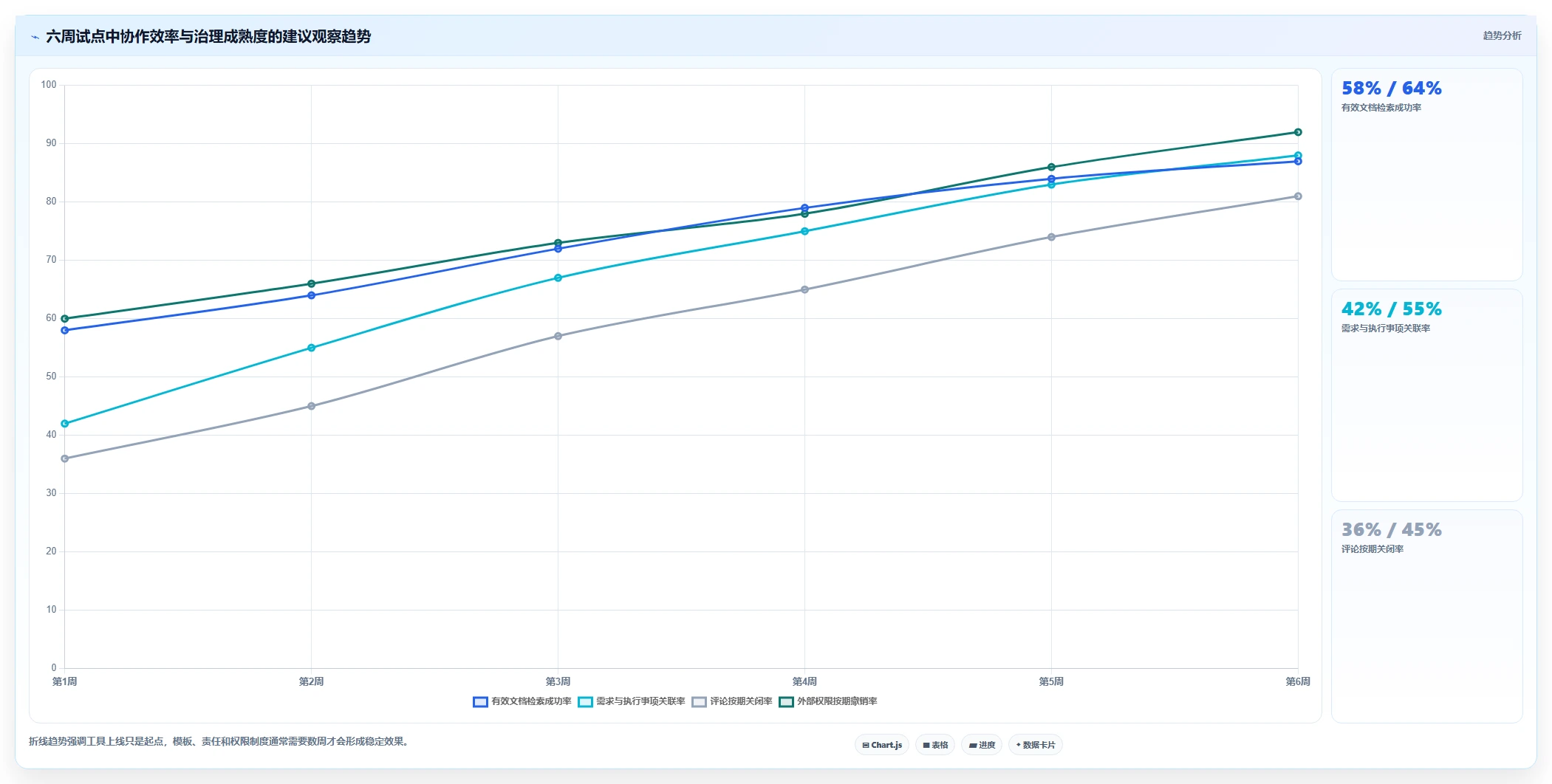Click the 趋势分析 tag in the header
Image resolution: width=1552 pixels, height=784 pixels.
tap(1502, 35)
